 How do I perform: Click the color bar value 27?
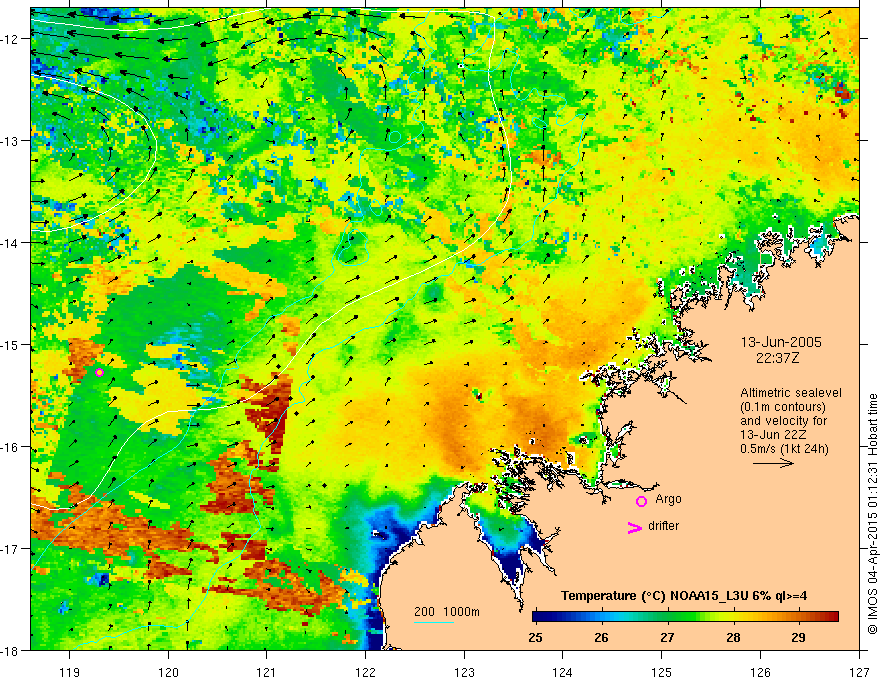tap(667, 637)
